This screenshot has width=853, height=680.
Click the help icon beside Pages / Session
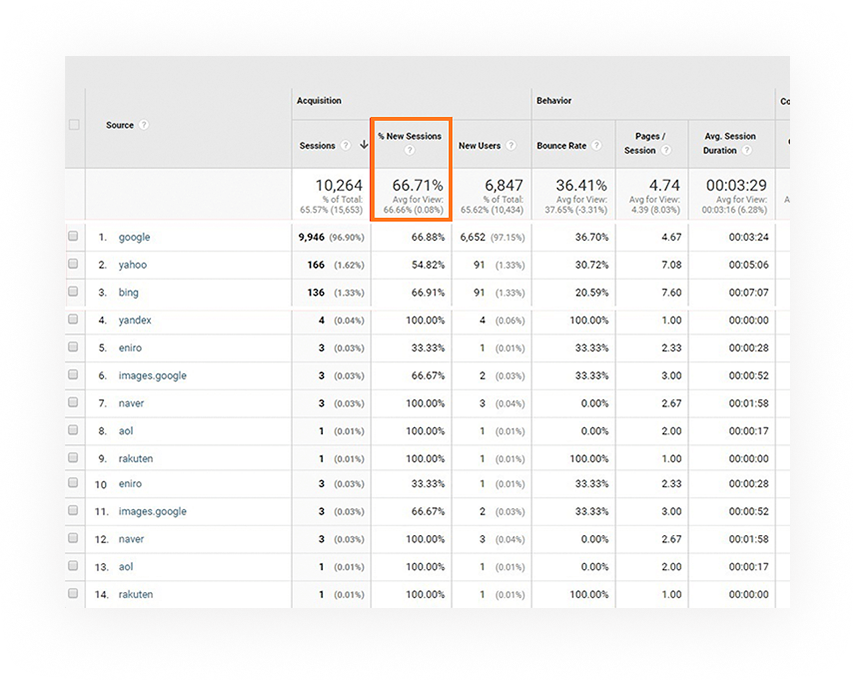coord(666,150)
